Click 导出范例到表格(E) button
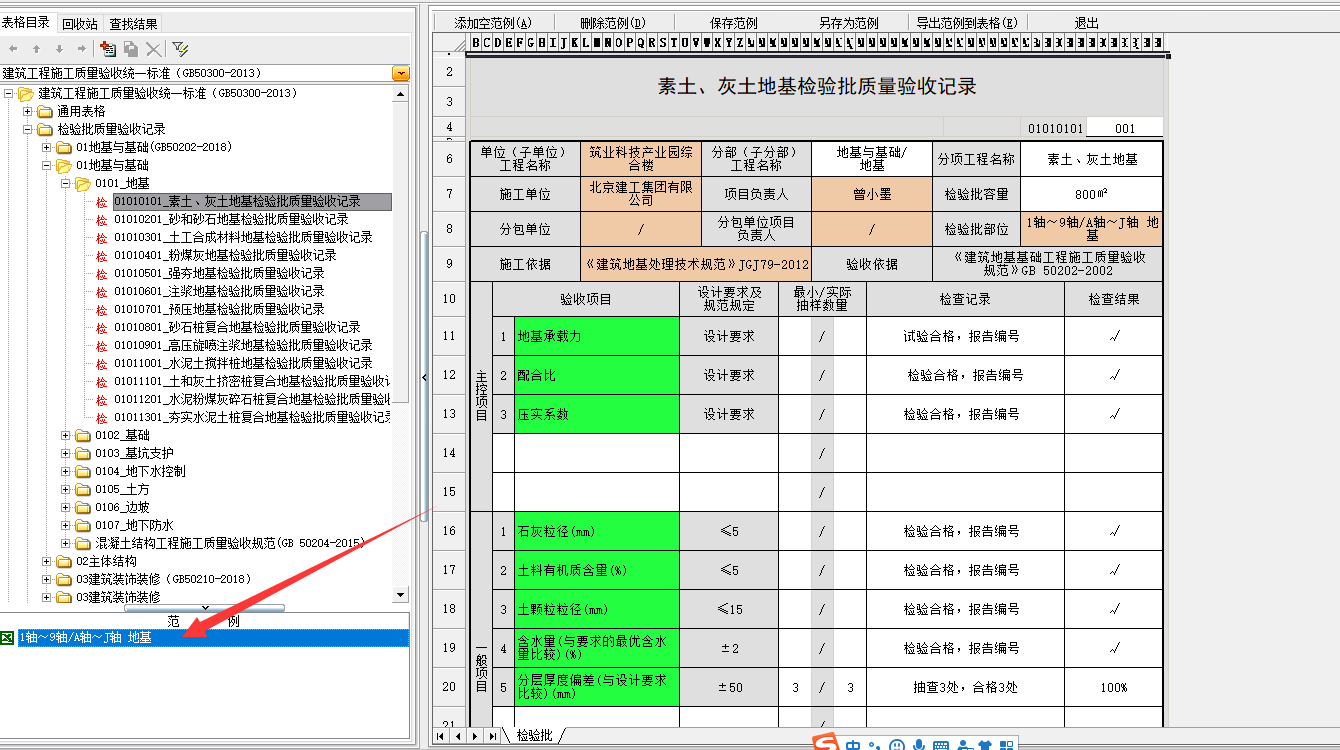 coord(967,23)
